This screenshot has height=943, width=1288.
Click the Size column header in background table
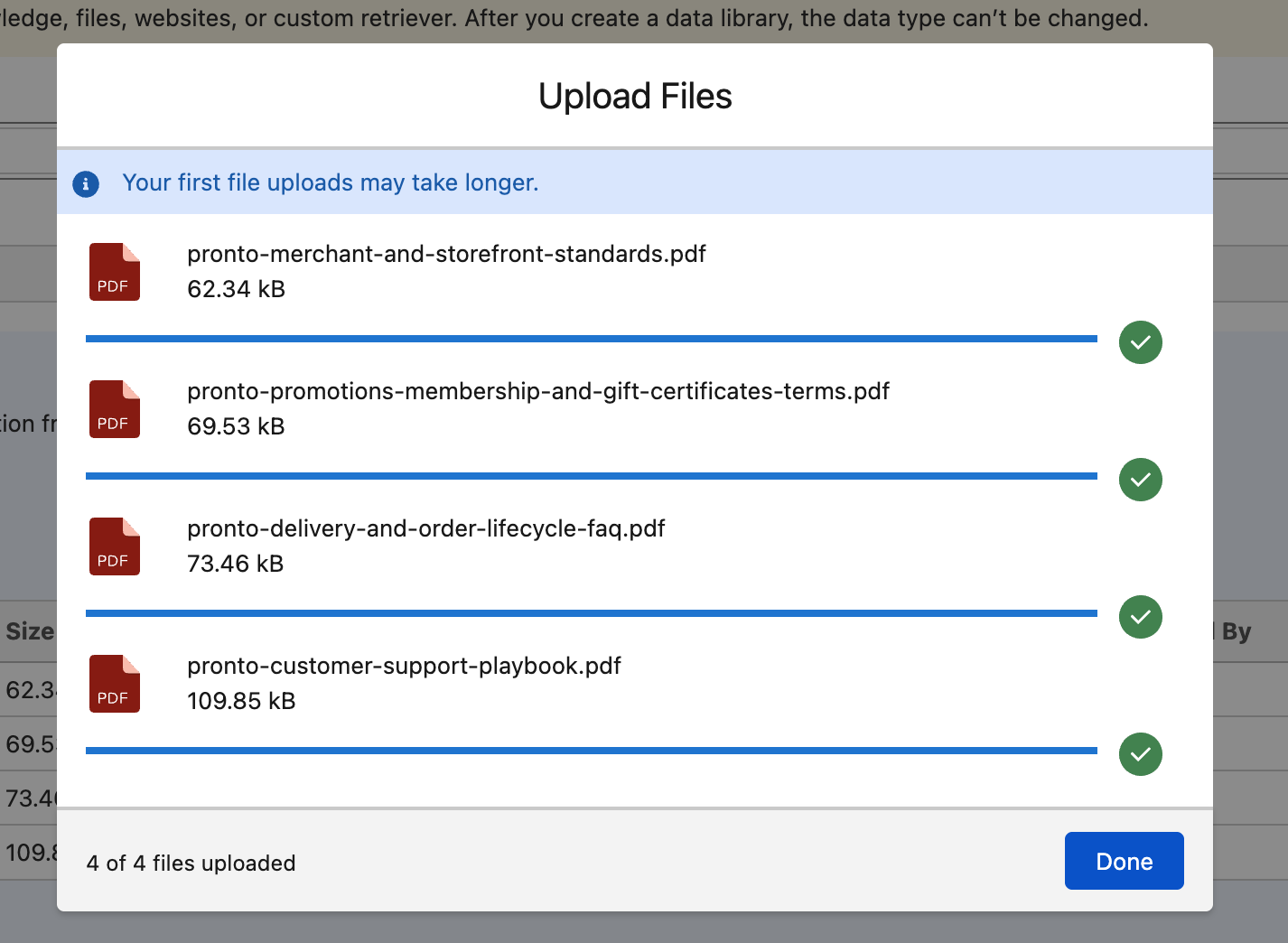coord(30,631)
